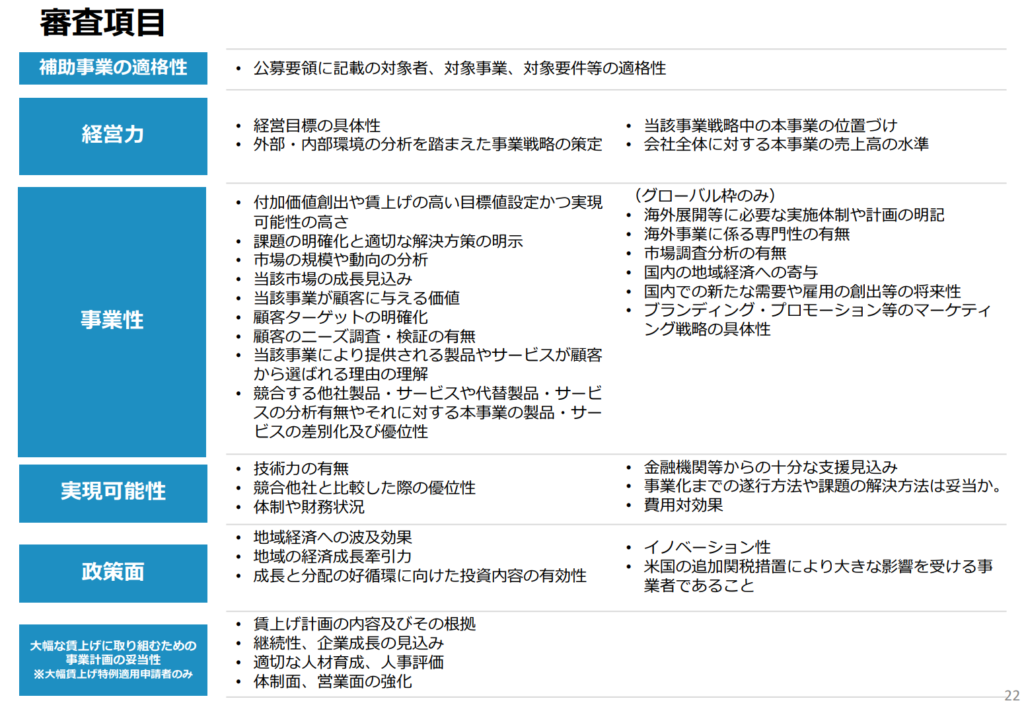Click the （グローバル枠のみ） heading text
The width and height of the screenshot is (1024, 713).
coord(704,195)
